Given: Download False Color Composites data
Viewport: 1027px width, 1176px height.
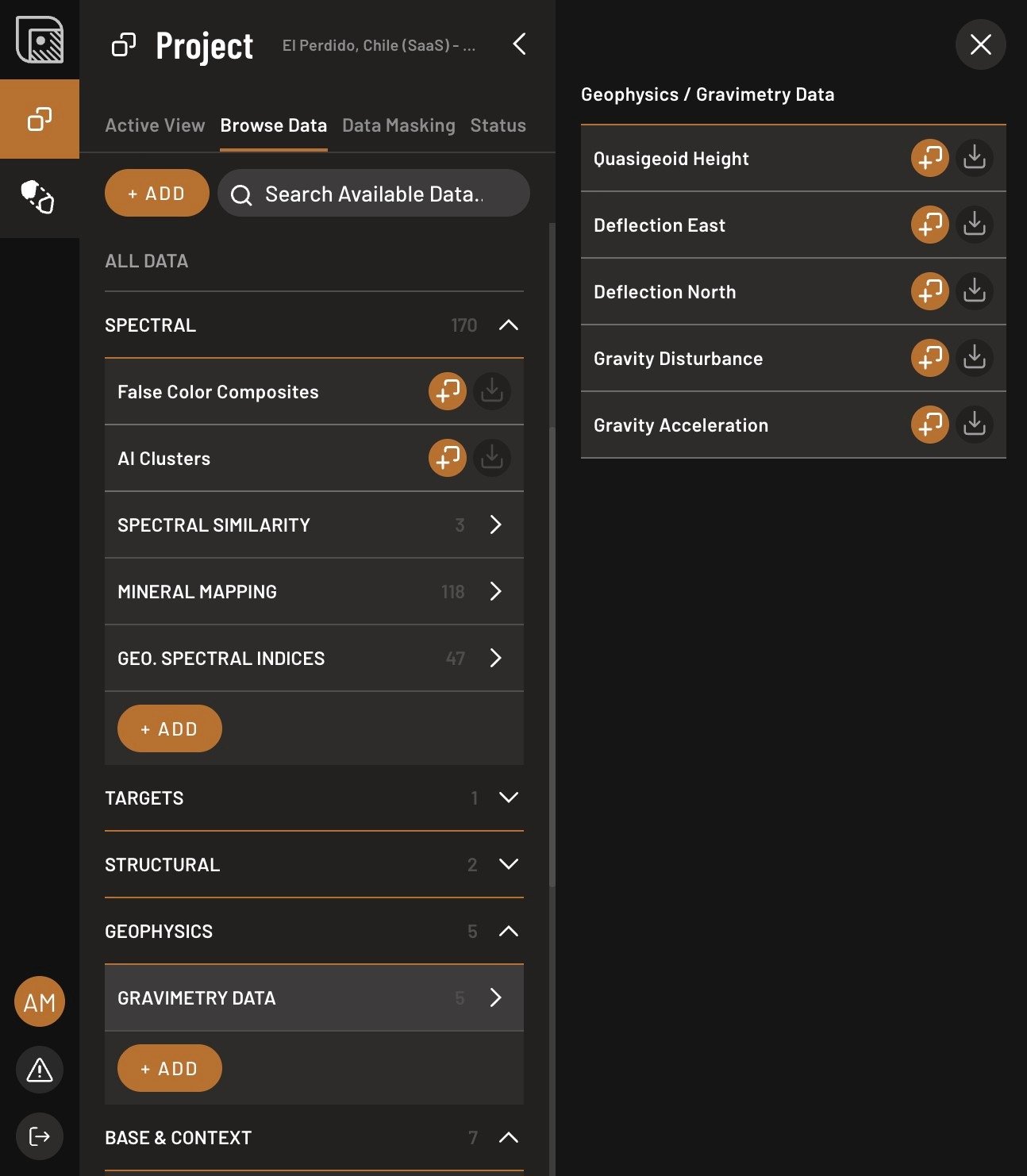Looking at the screenshot, I should [491, 391].
